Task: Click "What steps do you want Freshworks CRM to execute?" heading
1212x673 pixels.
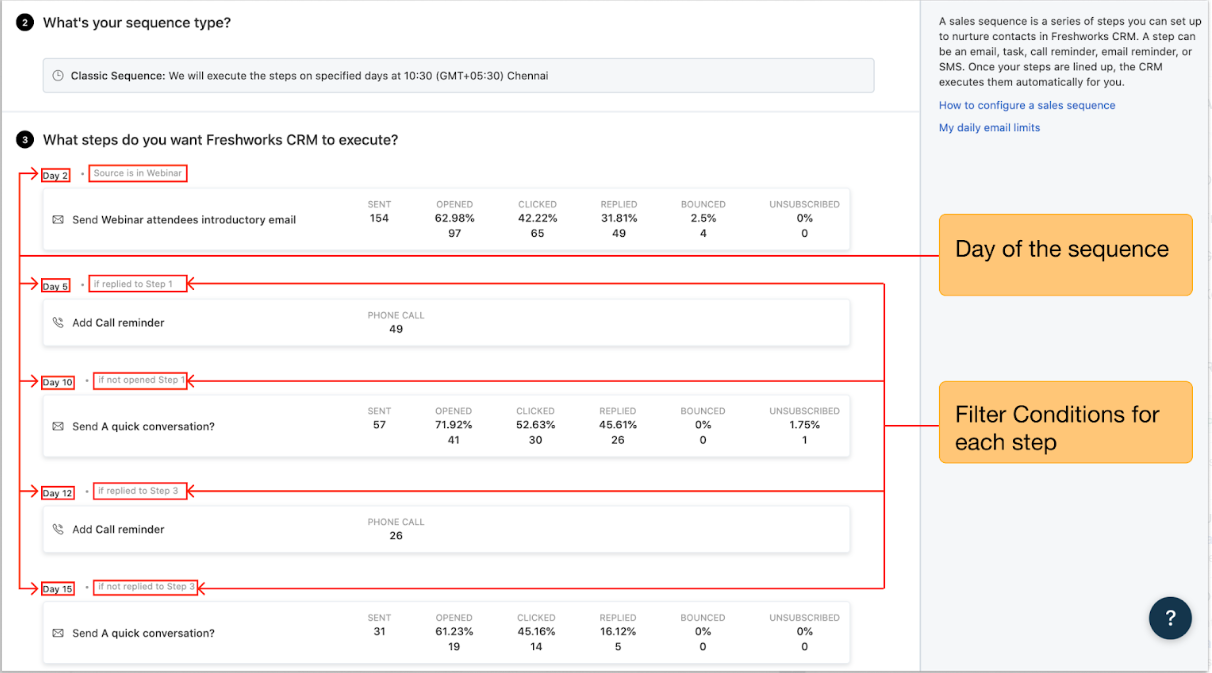Action: coord(221,140)
